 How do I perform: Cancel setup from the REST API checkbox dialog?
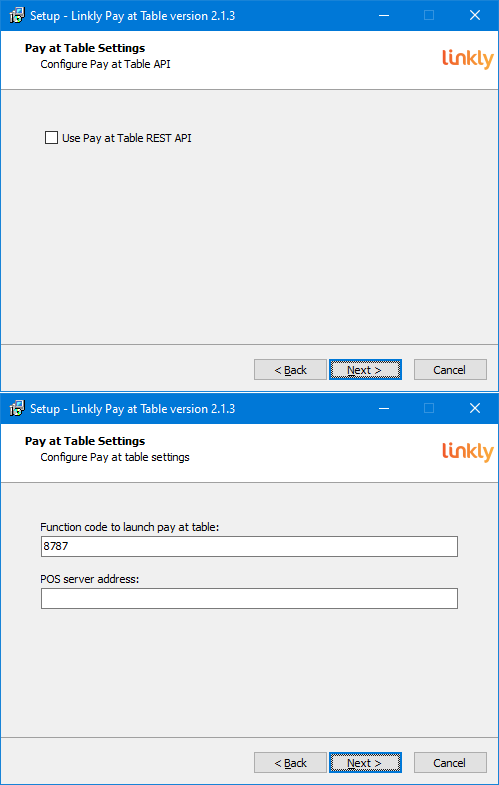(x=450, y=369)
